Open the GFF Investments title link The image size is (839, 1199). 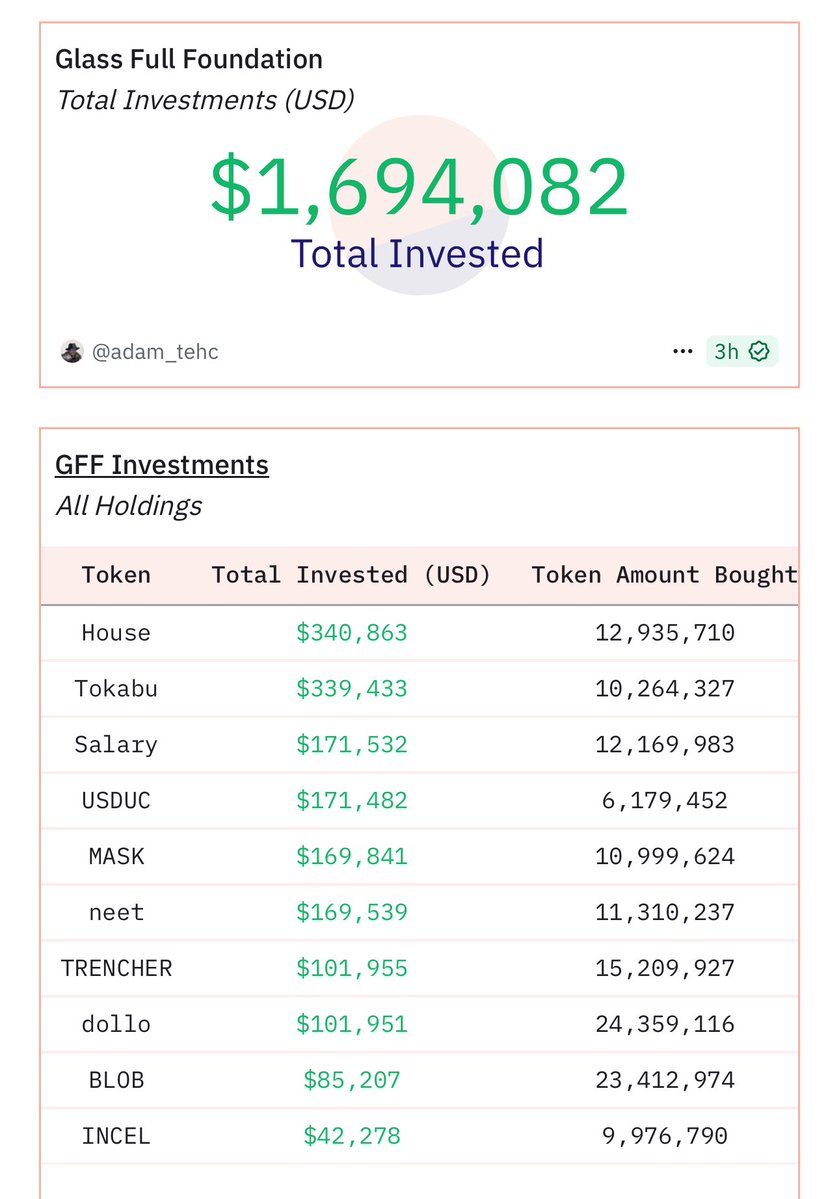pos(162,465)
